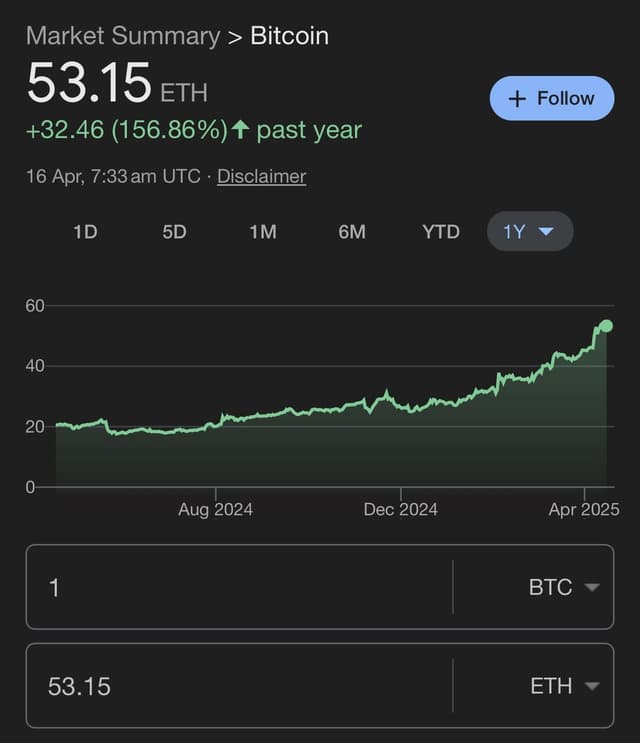Click the BTC amount input field
Screen dimensions: 640x743
click(x=239, y=587)
